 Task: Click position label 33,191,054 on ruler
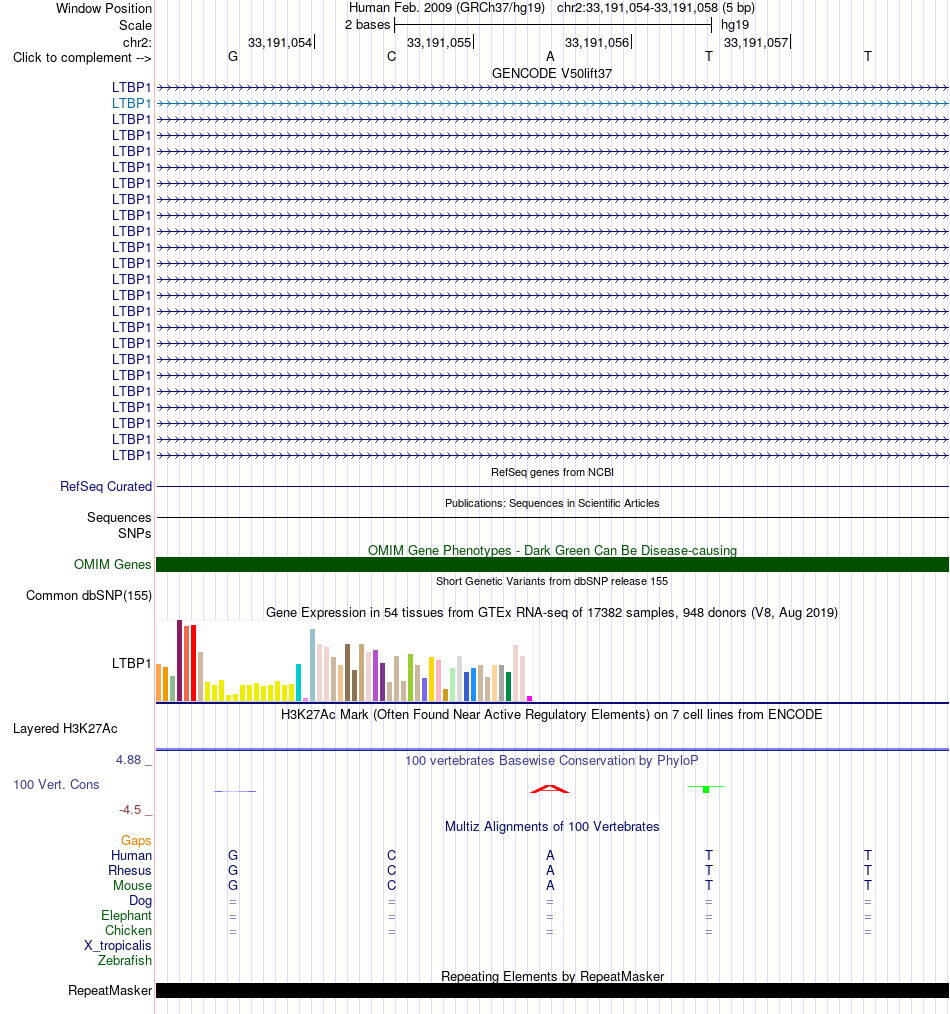point(280,43)
